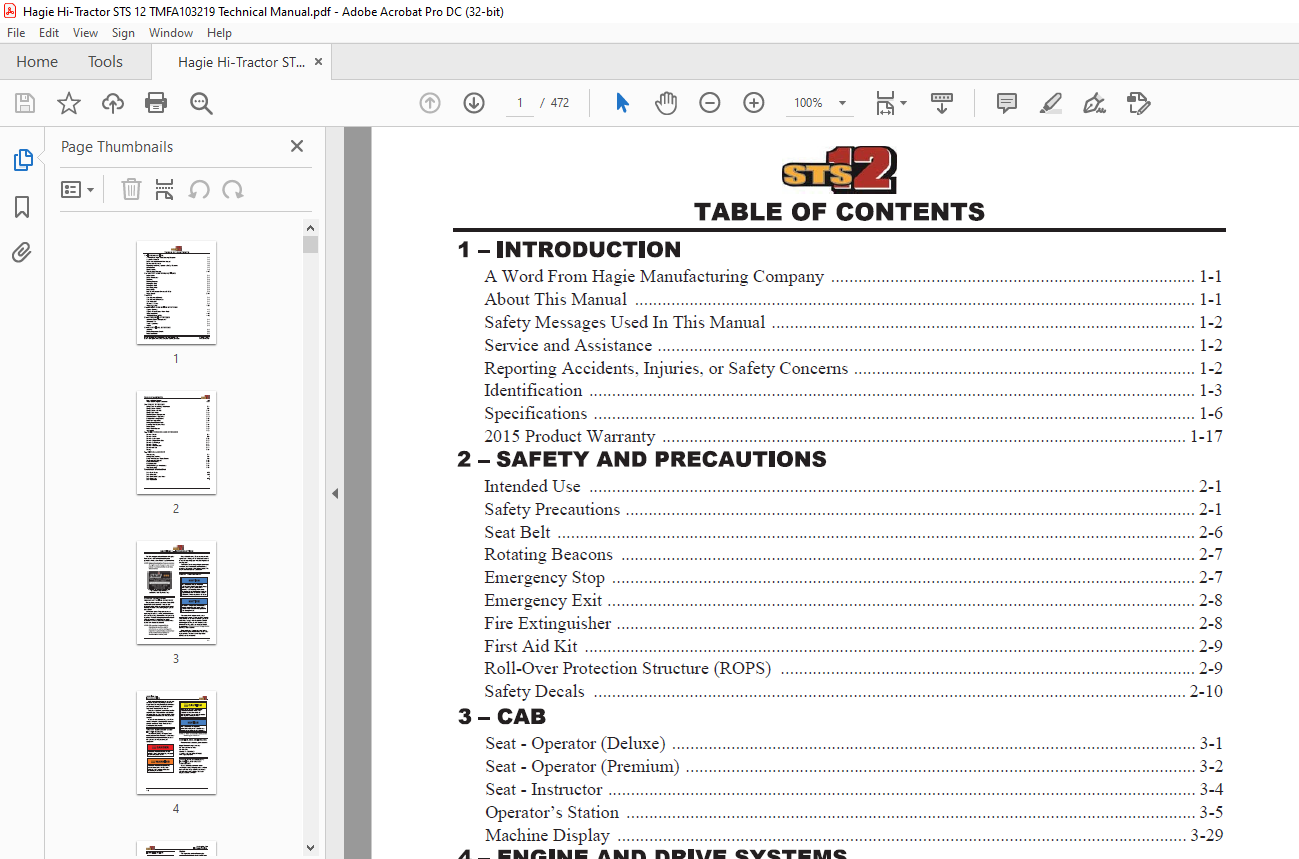
Task: Click the page number input field
Action: click(x=519, y=103)
